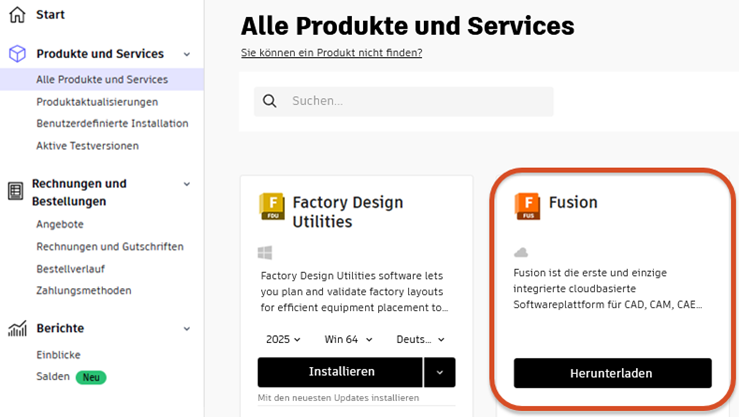Select Produktaktualisierungen in the sidebar
This screenshot has height=417, width=739.
(x=97, y=102)
